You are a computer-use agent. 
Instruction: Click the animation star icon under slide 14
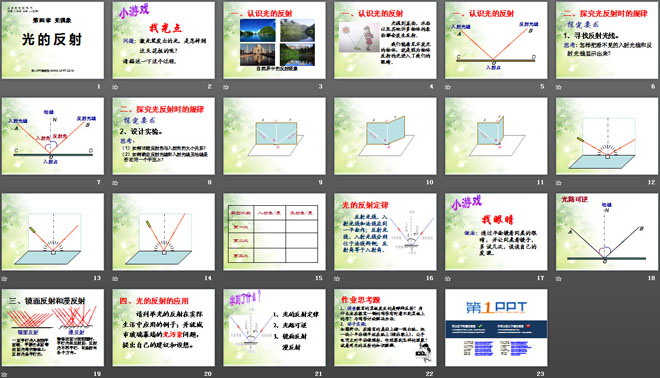(x=115, y=279)
